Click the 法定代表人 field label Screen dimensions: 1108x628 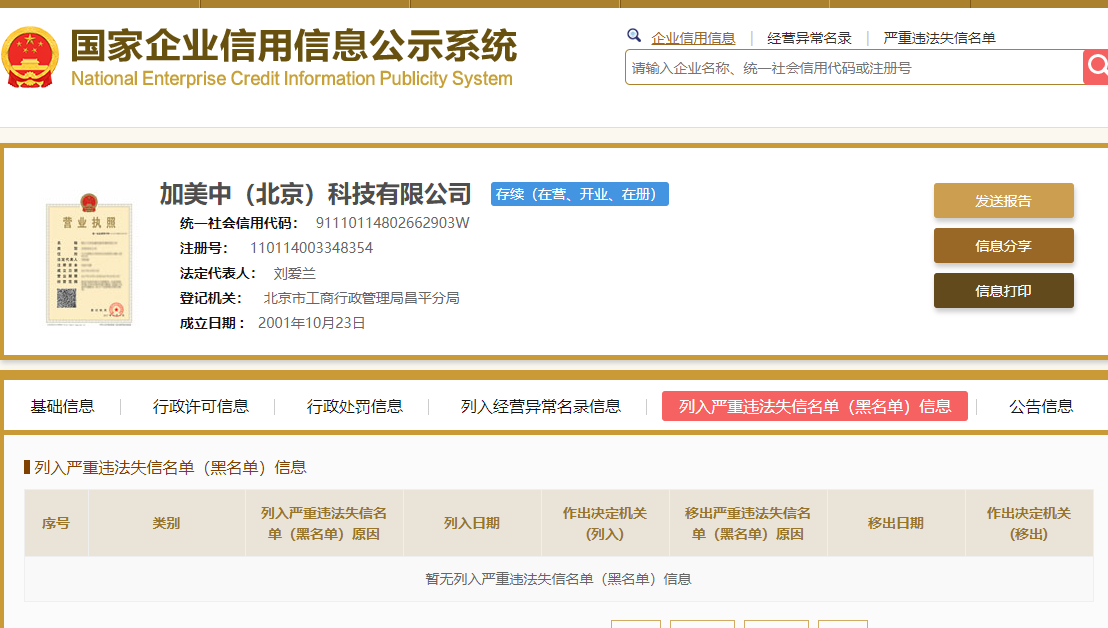(218, 273)
